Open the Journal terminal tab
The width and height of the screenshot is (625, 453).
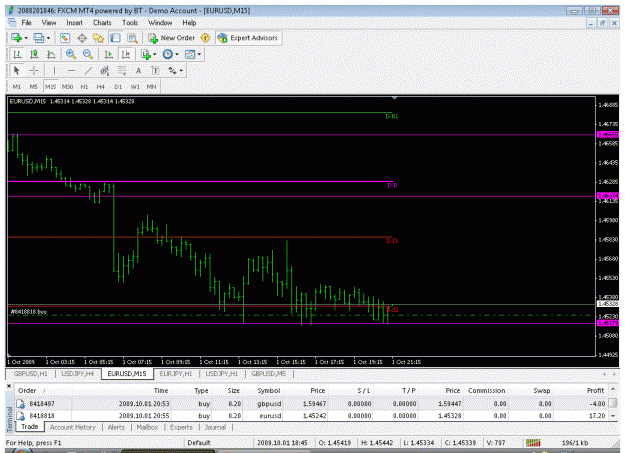(215, 427)
